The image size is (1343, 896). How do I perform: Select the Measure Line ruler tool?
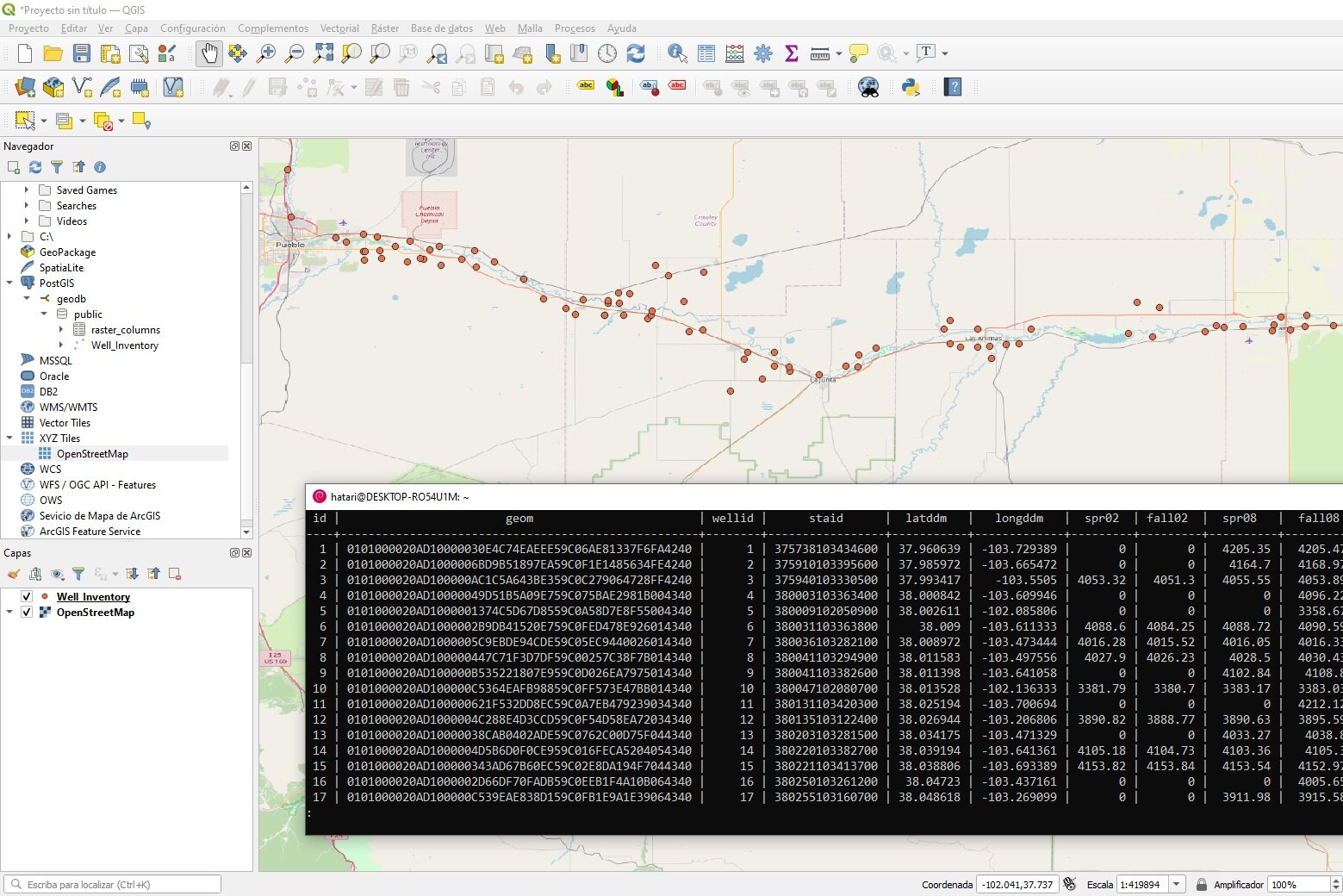point(820,53)
